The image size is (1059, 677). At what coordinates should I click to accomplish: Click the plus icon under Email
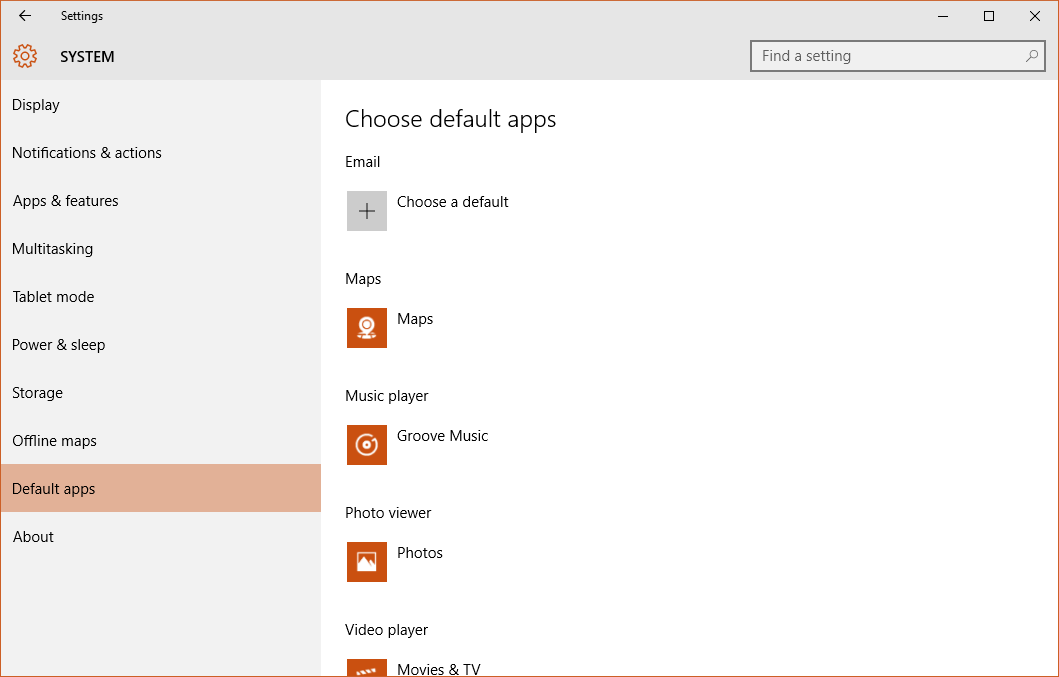(x=367, y=211)
